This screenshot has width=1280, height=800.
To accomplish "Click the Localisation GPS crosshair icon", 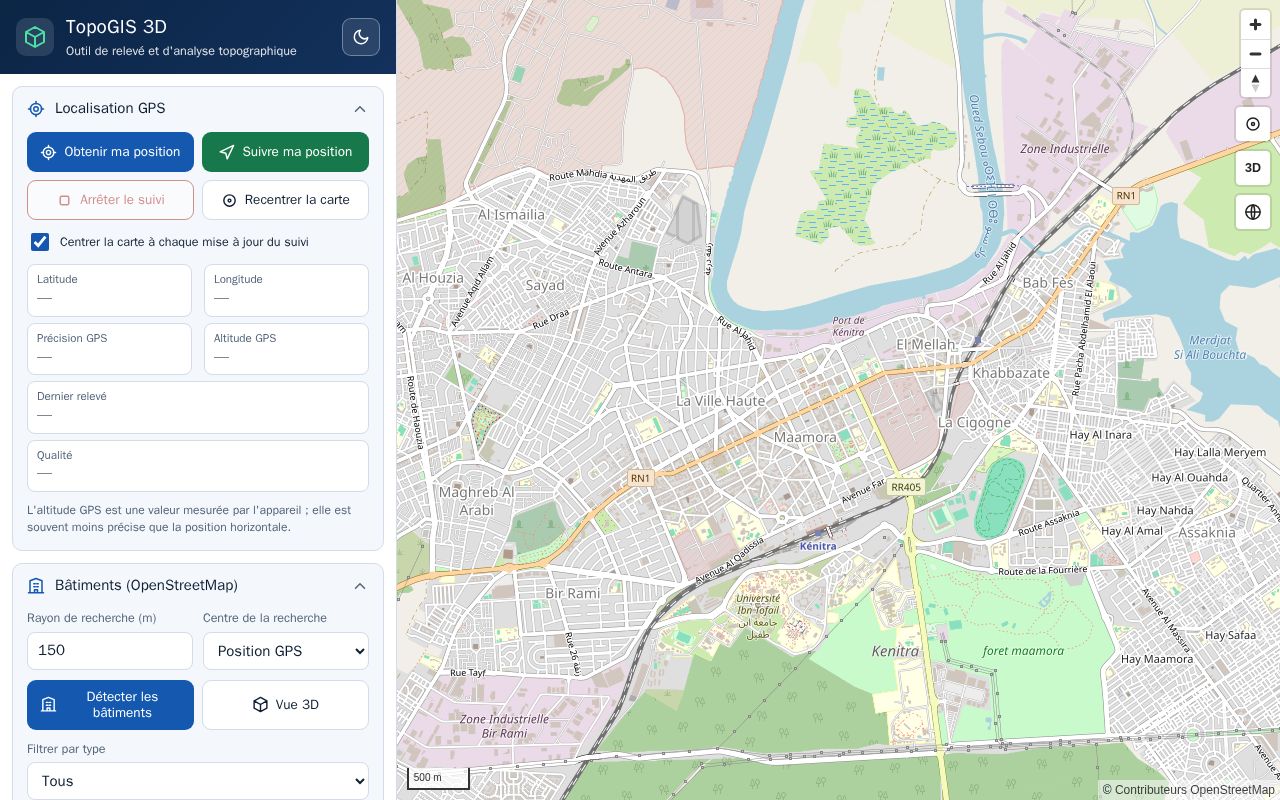I will [36, 109].
